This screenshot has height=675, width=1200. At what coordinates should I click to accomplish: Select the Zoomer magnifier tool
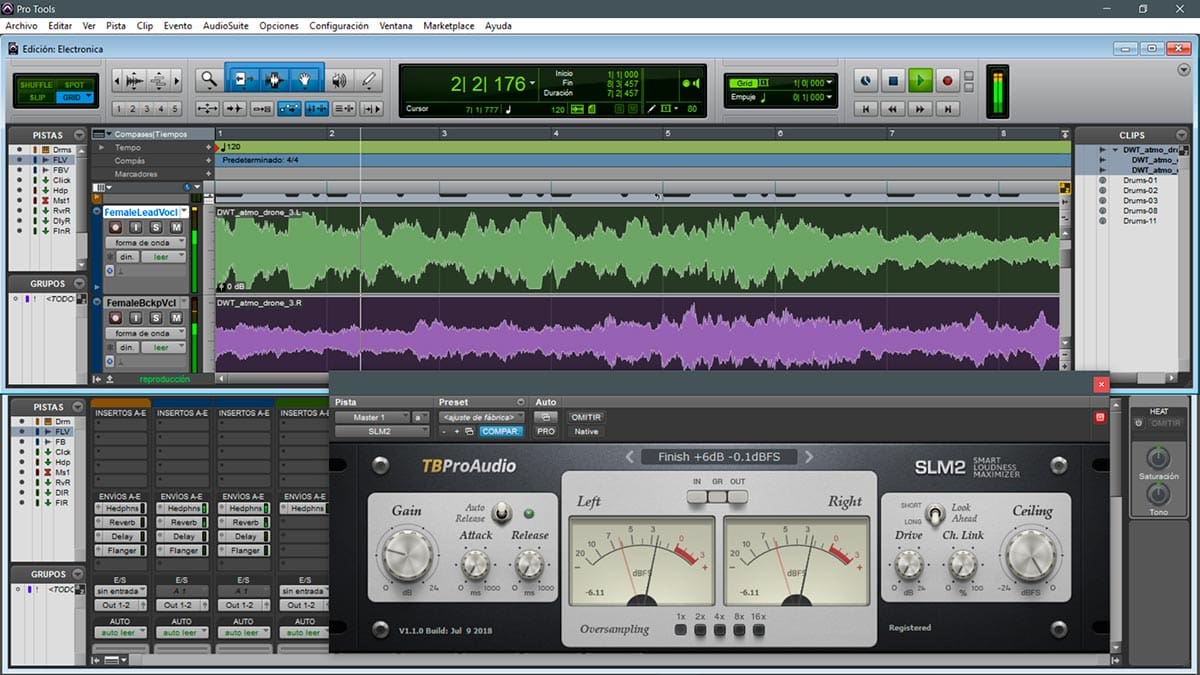(x=208, y=80)
